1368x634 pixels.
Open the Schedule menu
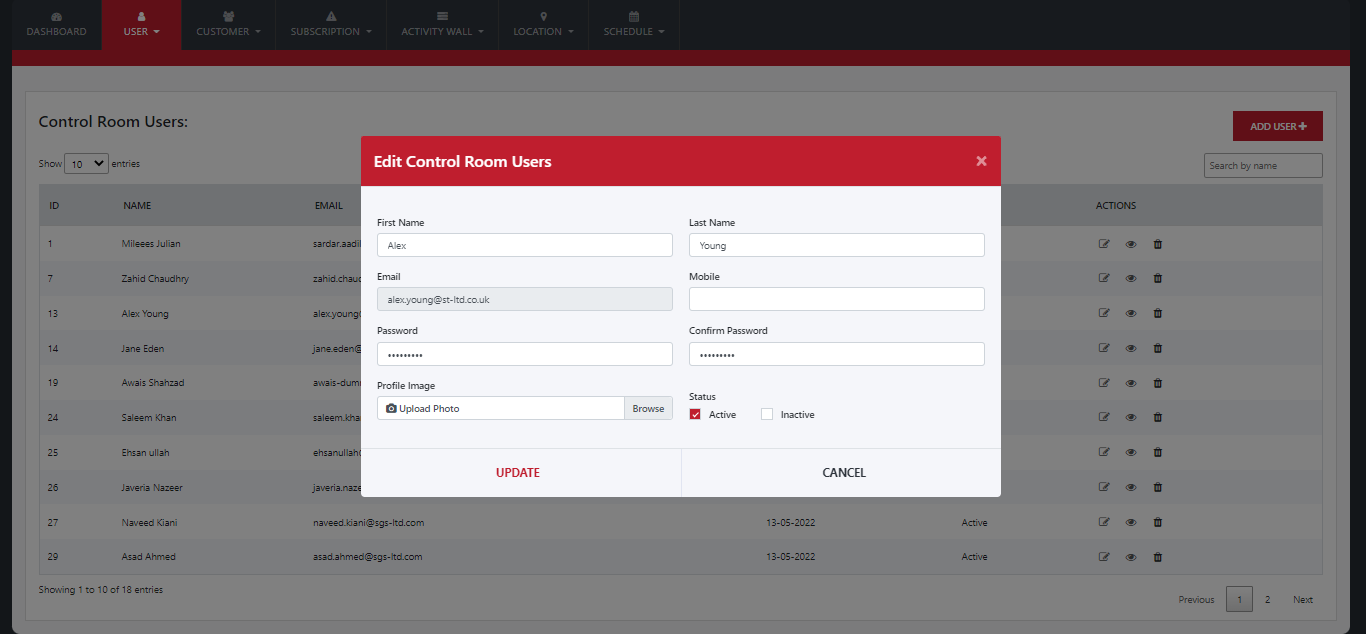point(633,31)
